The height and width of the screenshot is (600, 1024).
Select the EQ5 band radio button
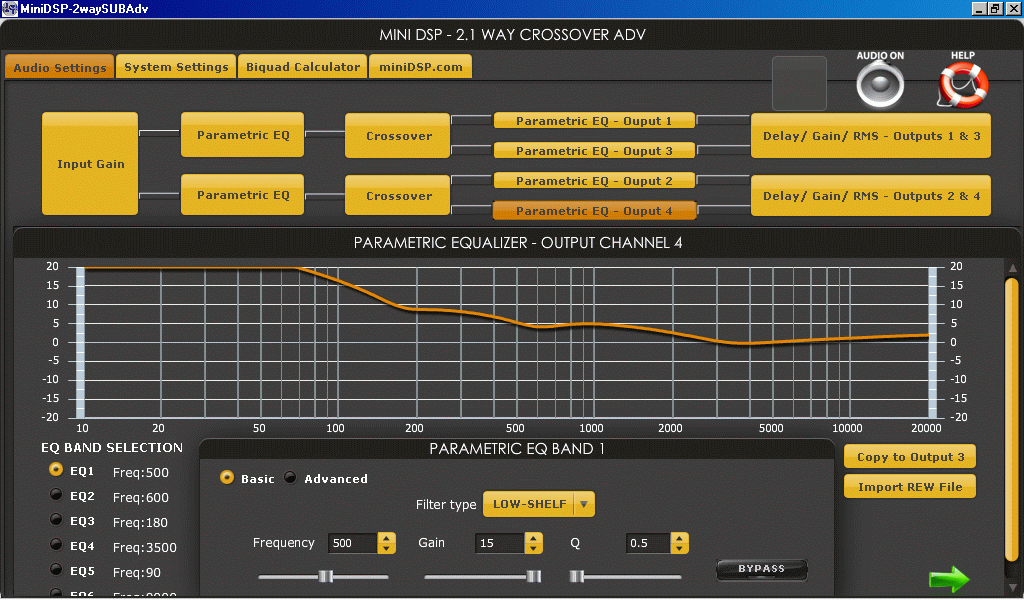[x=56, y=569]
